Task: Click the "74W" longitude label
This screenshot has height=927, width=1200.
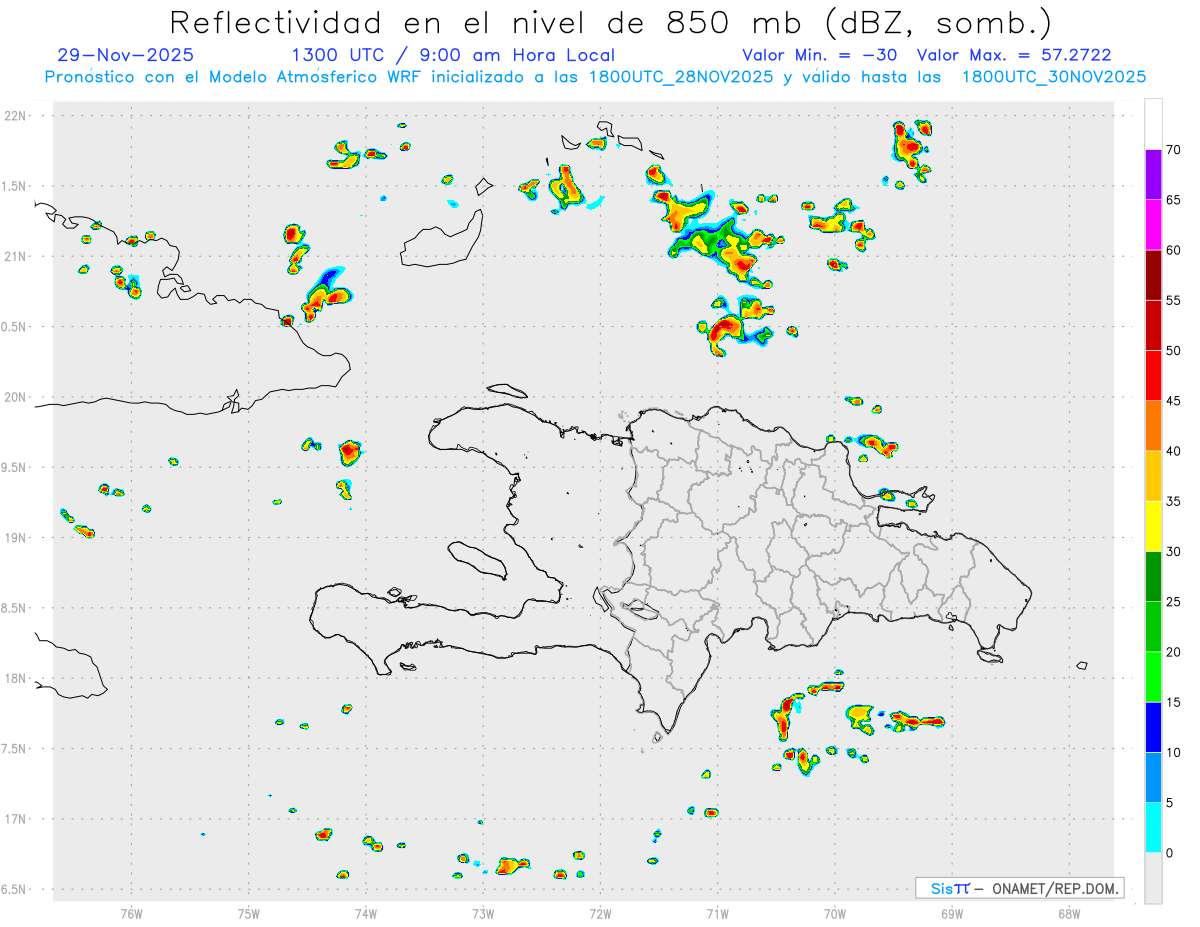Action: [x=366, y=912]
